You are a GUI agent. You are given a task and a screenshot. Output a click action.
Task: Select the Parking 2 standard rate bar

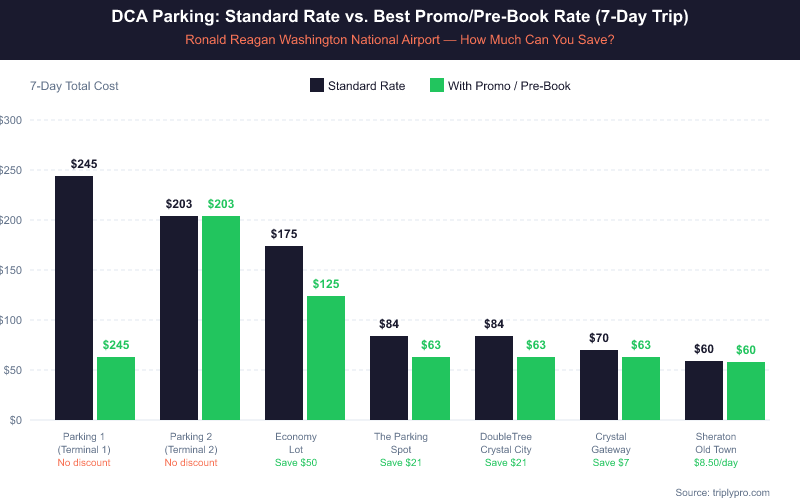(179, 318)
